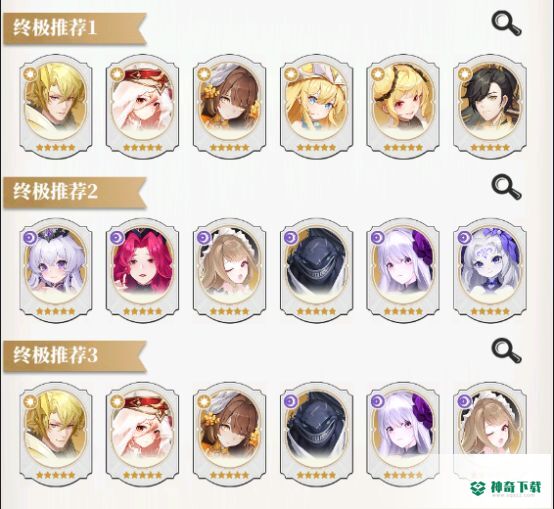
Task: Choose black-haired male hero in 终极推荐1
Action: point(490,107)
